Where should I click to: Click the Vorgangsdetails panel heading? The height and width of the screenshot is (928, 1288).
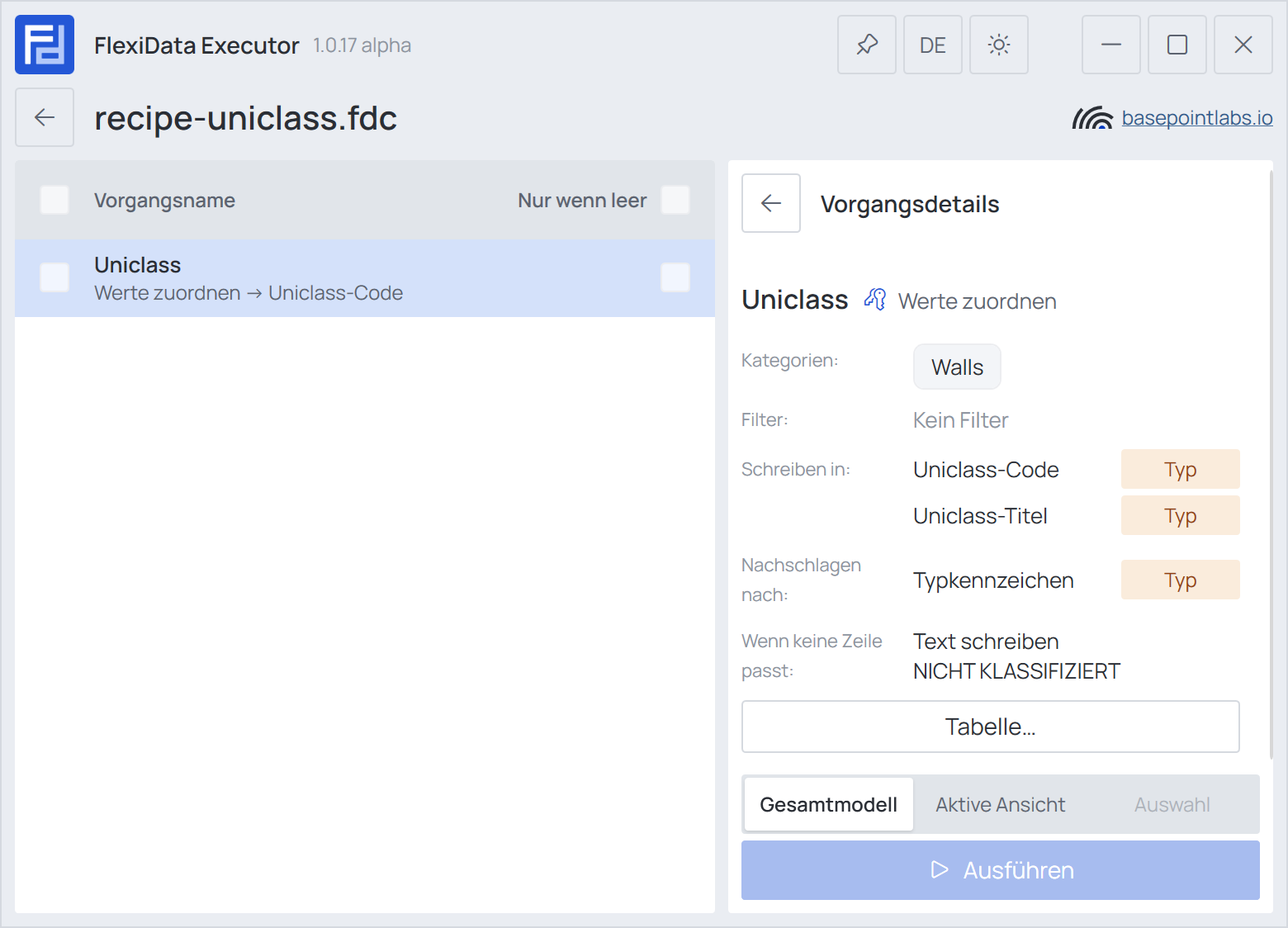tap(910, 204)
